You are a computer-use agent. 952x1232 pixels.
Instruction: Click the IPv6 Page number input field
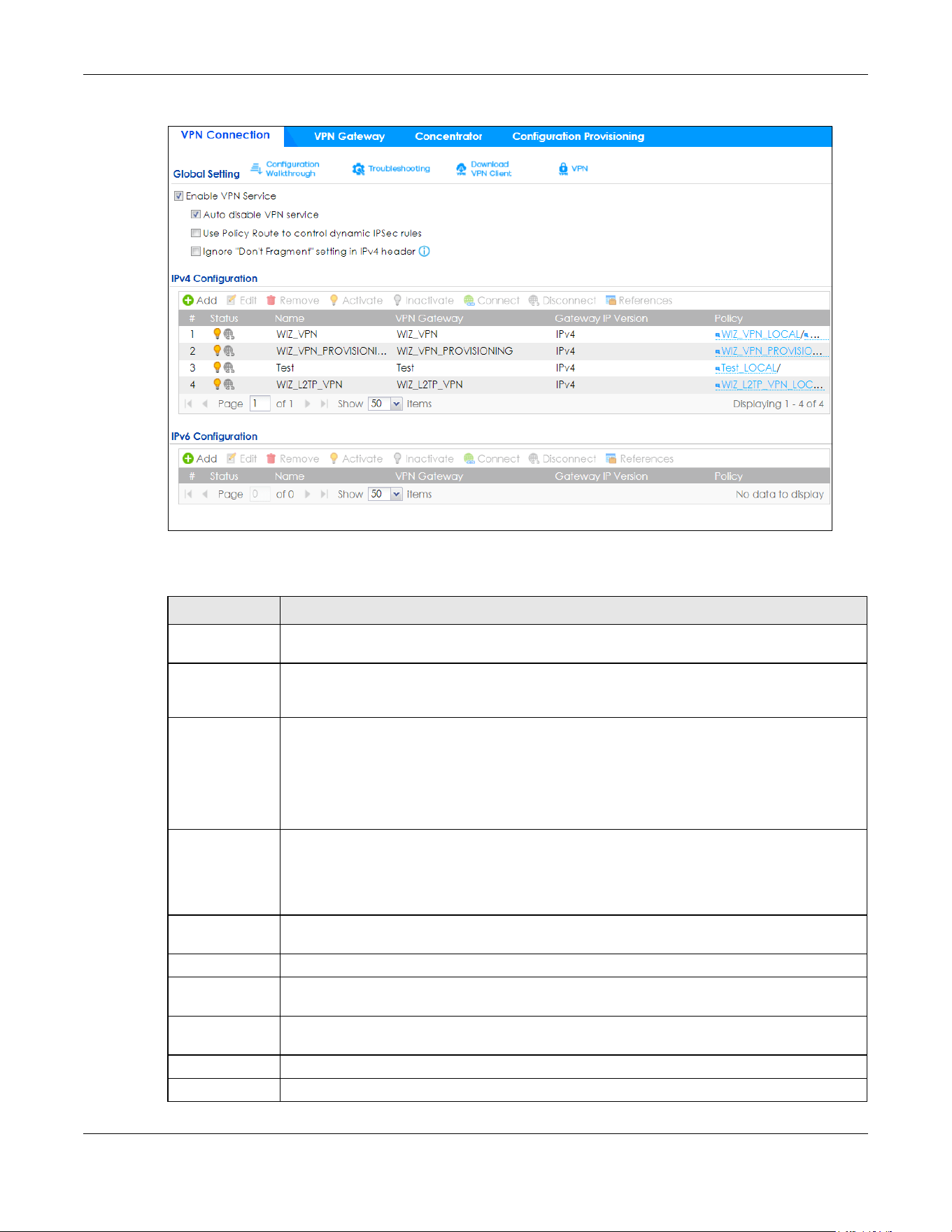coord(260,494)
